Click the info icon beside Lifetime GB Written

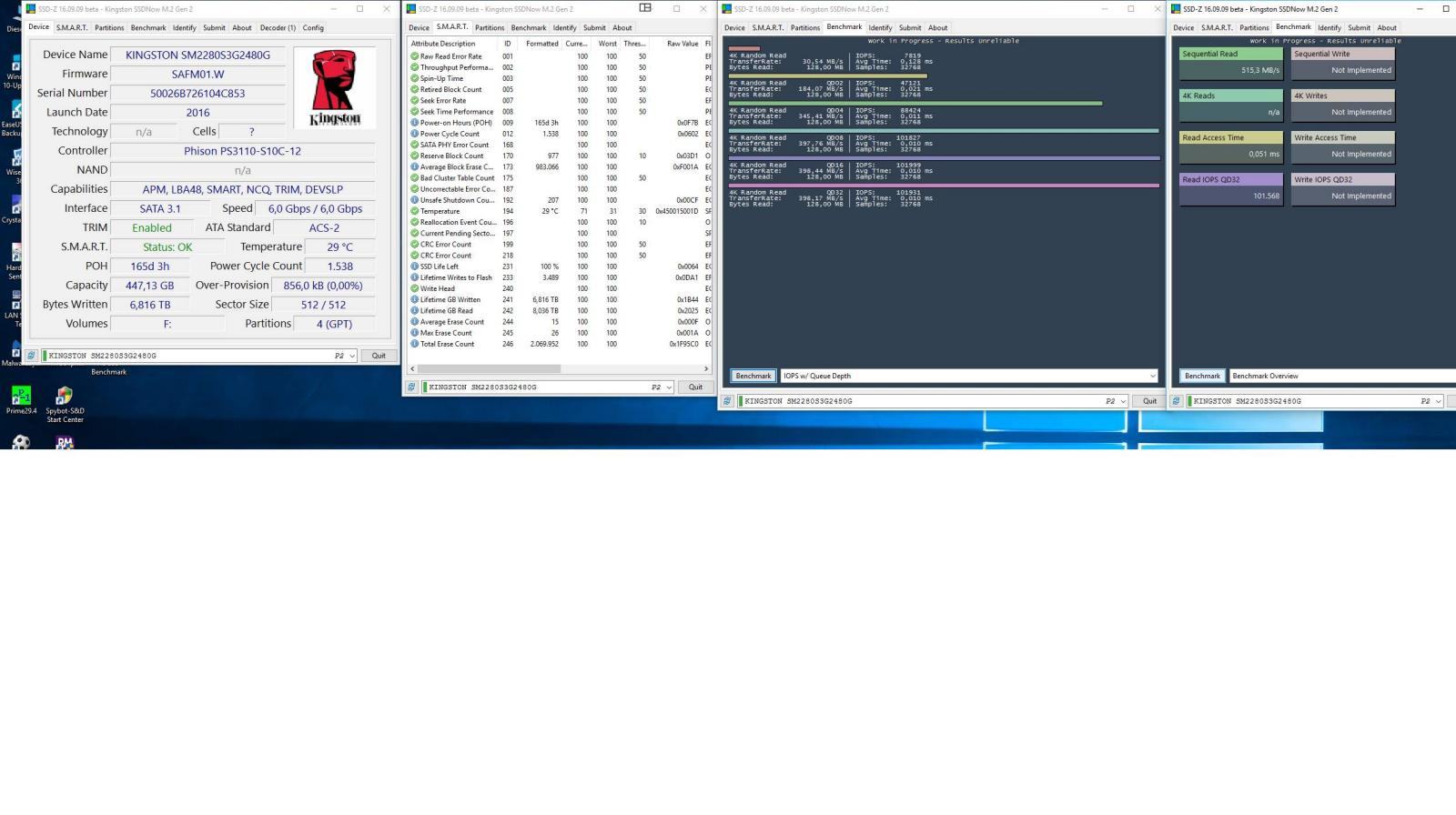tap(415, 299)
